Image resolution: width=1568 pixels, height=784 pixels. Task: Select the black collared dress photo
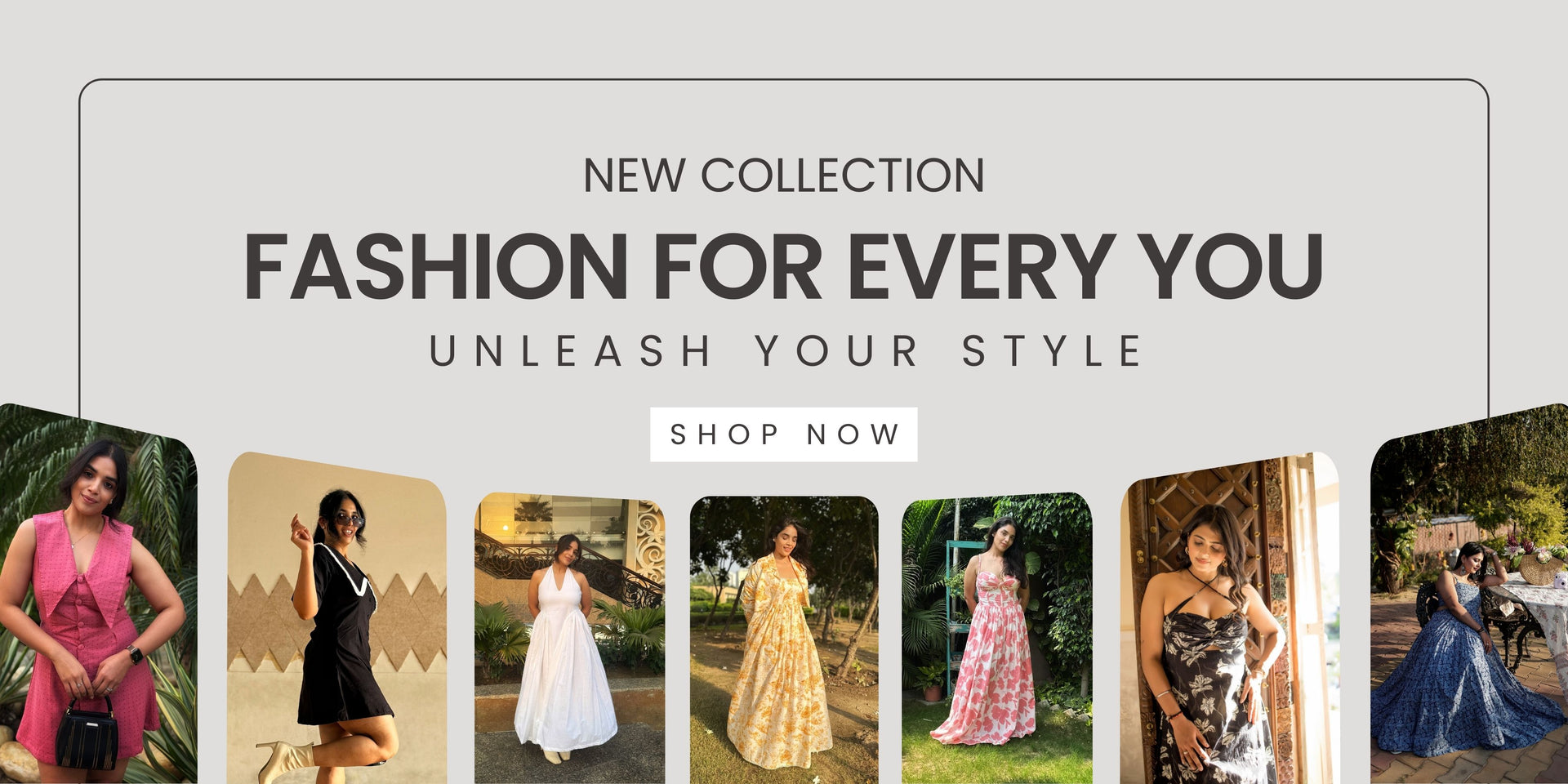coord(337,618)
